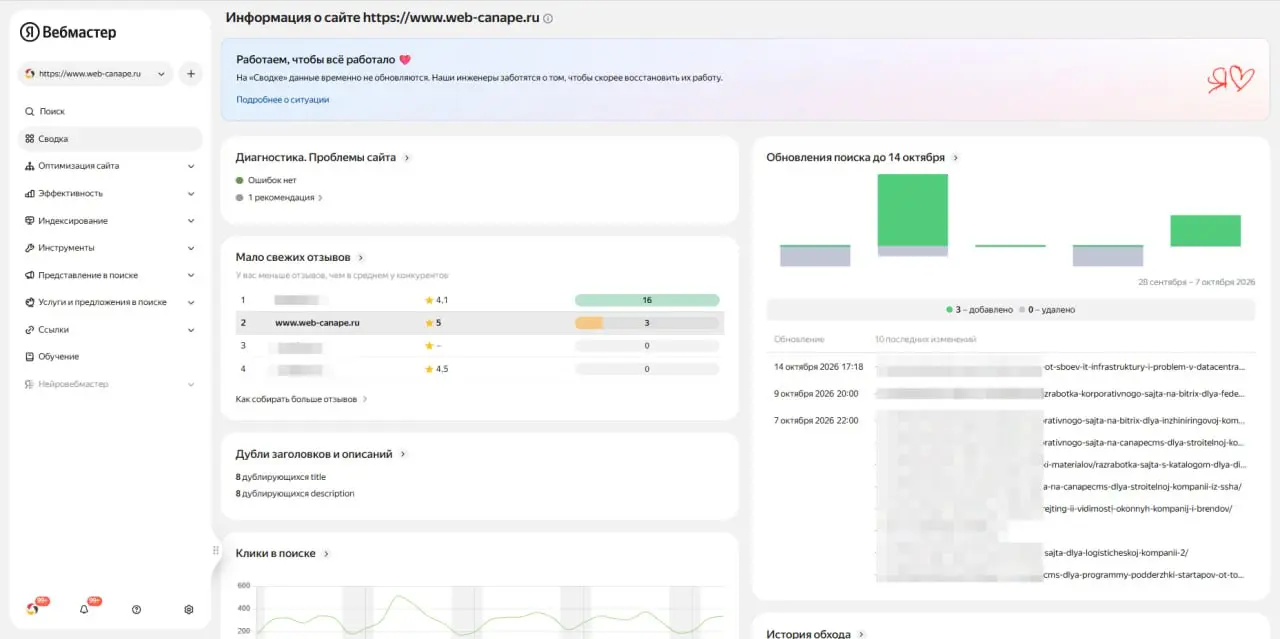Open URL ending rejting-ii-vidimosti-okonnyh-kompanij-i-brendov/

pos(1137,508)
